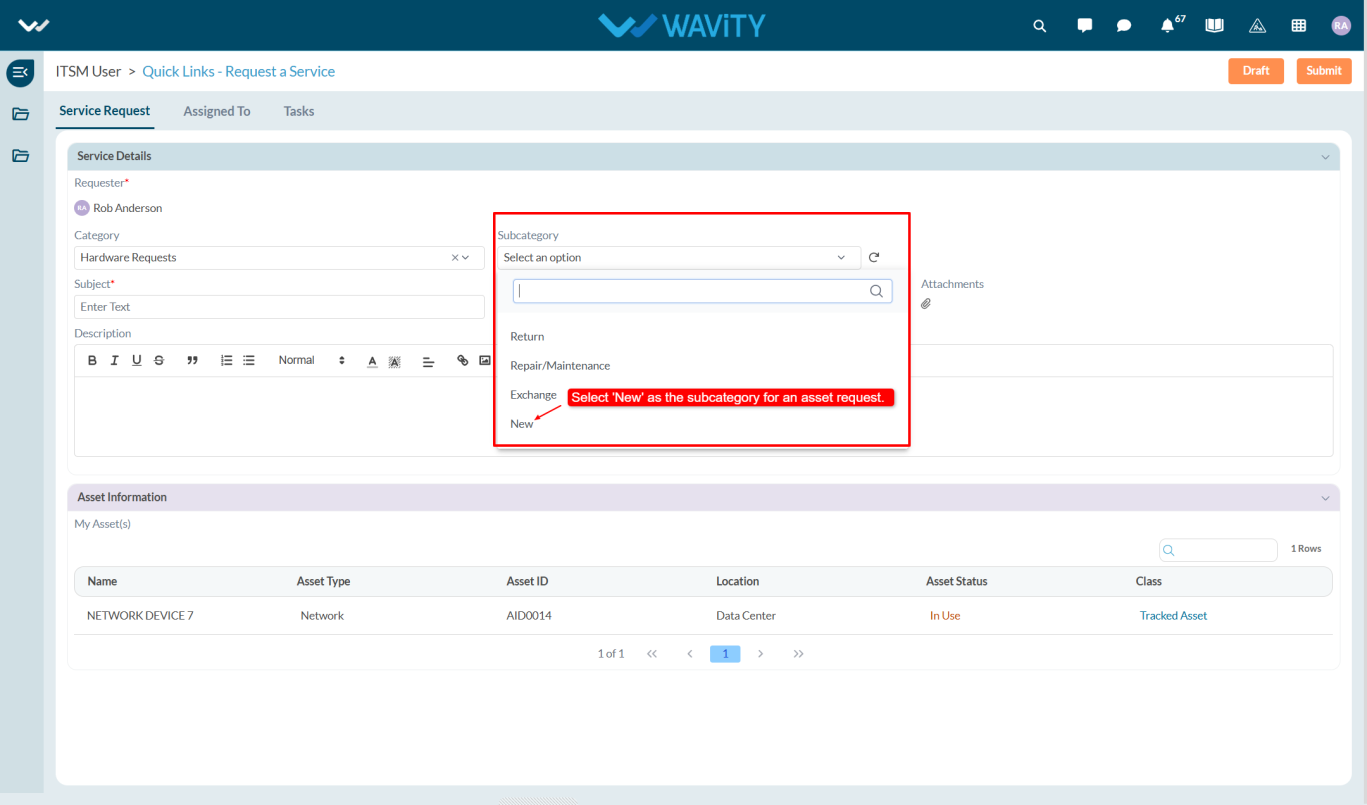Focus the subcategory search input

[x=702, y=291]
